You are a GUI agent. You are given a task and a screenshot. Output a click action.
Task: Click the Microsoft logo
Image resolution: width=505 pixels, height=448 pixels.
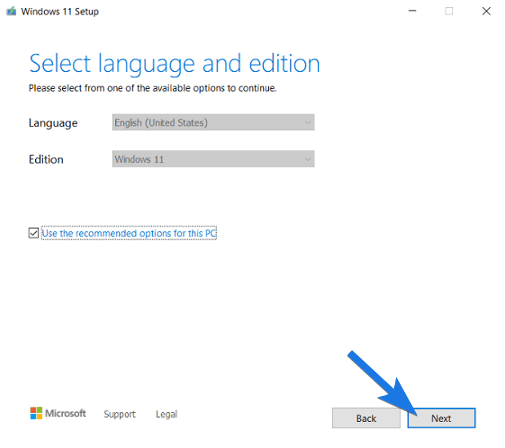click(58, 413)
